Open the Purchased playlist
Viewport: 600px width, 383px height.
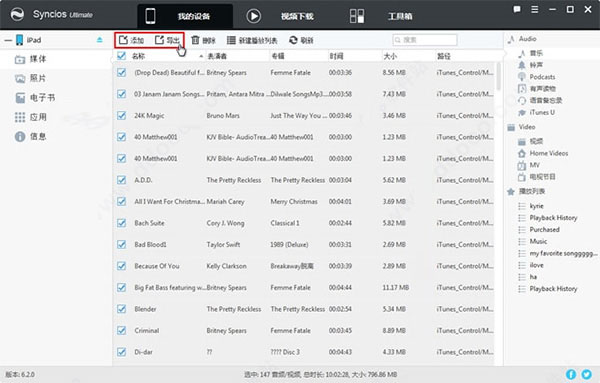coord(544,230)
